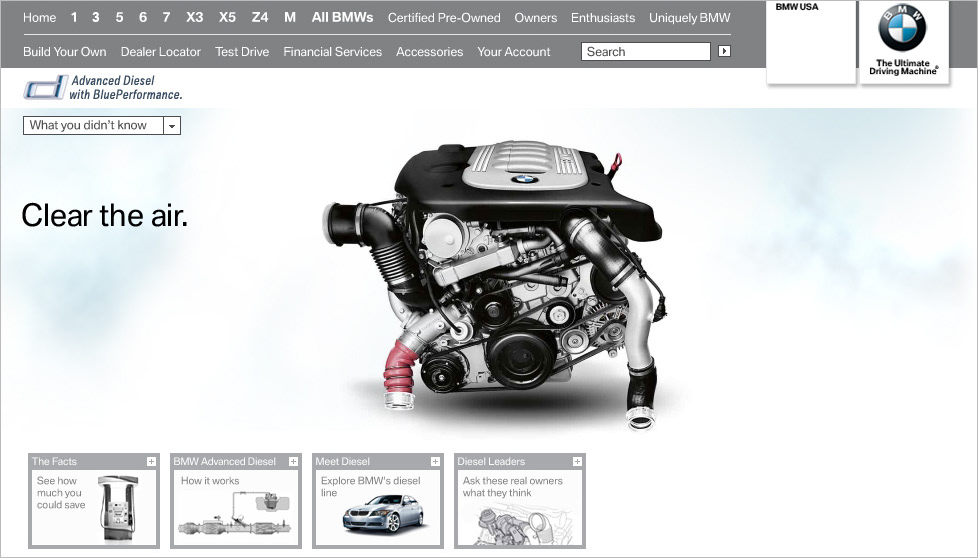
Task: Click the Search input field
Action: [x=645, y=52]
